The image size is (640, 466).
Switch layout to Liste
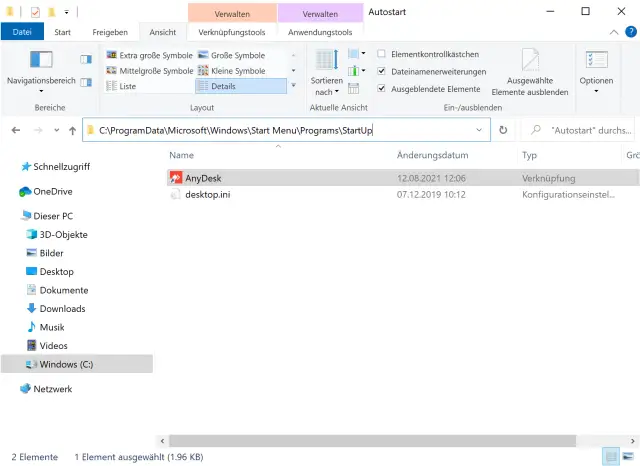point(121,86)
